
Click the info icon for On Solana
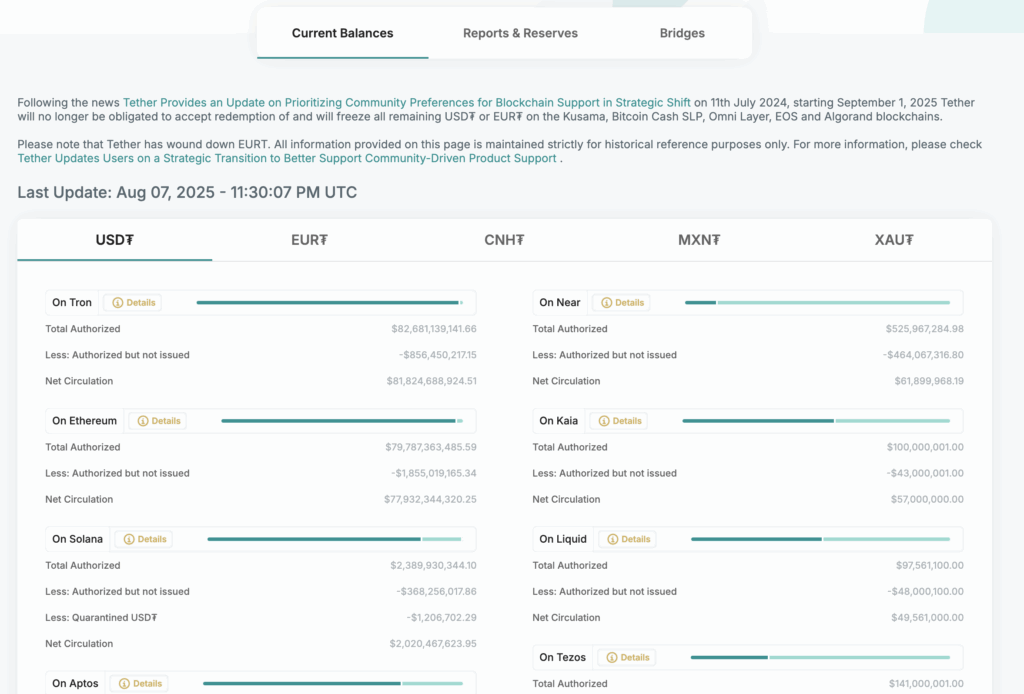pyautogui.click(x=129, y=539)
